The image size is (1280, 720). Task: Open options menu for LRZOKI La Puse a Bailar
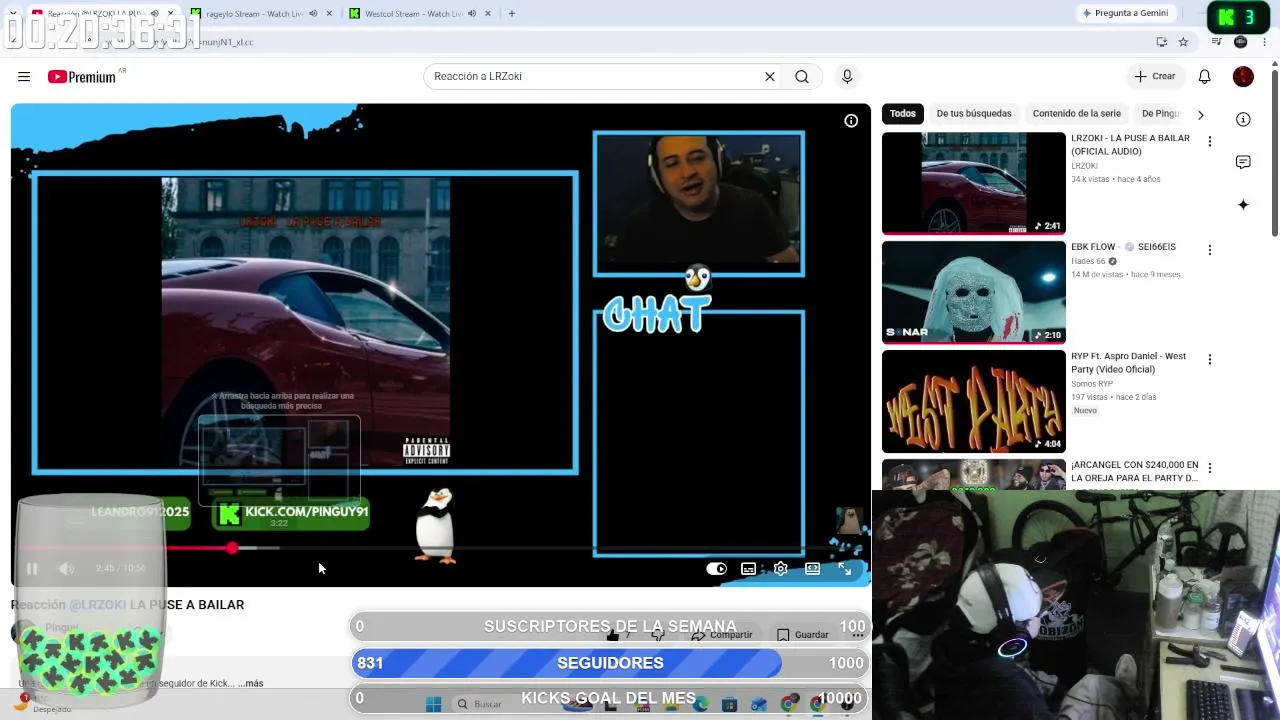click(1209, 141)
